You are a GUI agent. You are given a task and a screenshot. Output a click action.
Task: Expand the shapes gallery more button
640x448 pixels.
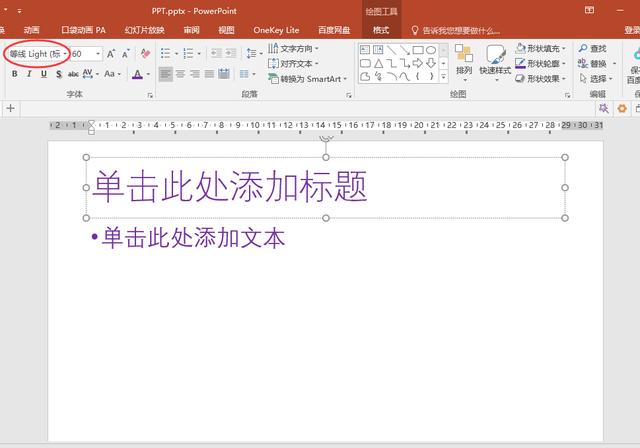click(x=443, y=76)
